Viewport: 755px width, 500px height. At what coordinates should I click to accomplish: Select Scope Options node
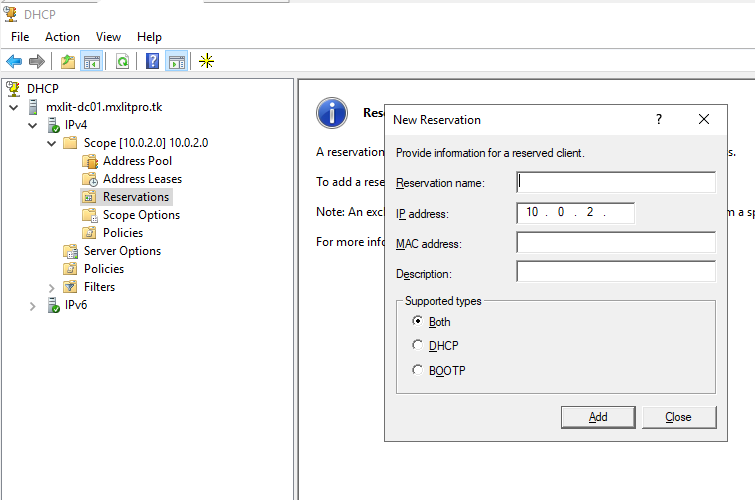pyautogui.click(x=141, y=215)
